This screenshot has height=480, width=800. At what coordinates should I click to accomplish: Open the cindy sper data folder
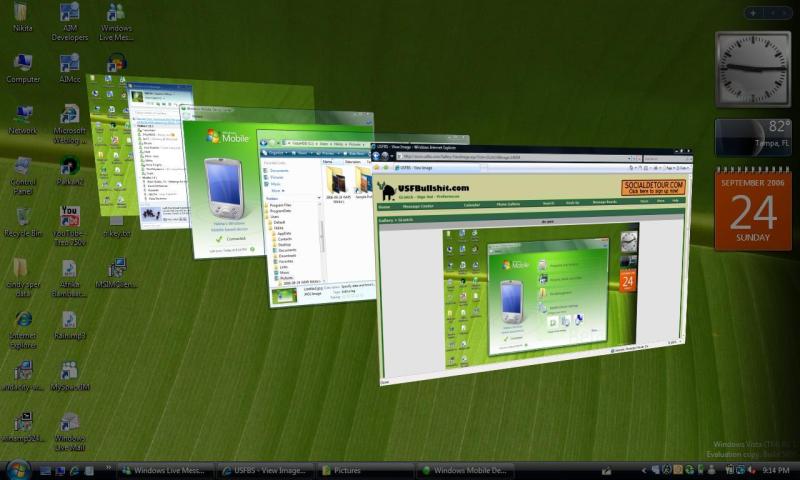[23, 278]
